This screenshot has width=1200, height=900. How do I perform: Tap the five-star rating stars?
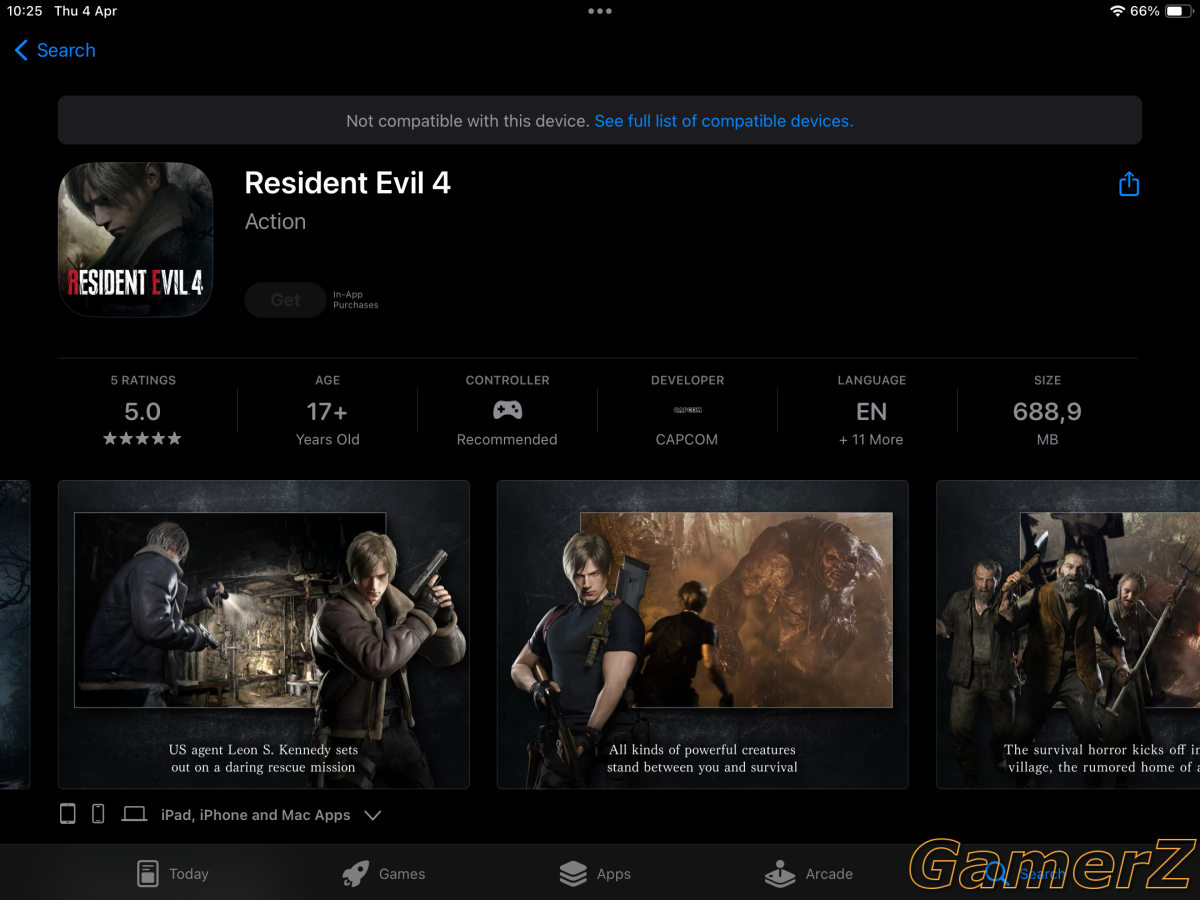coord(142,439)
